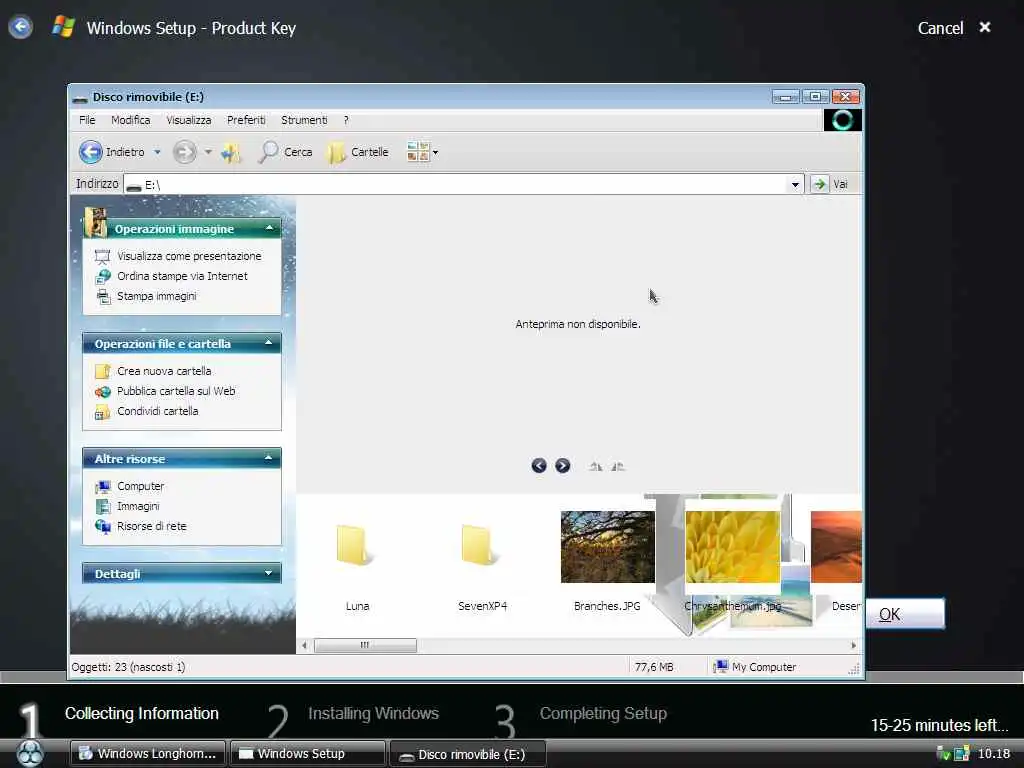The width and height of the screenshot is (1024, 768).
Task: Expand the Dettagli panel
Action: point(268,573)
